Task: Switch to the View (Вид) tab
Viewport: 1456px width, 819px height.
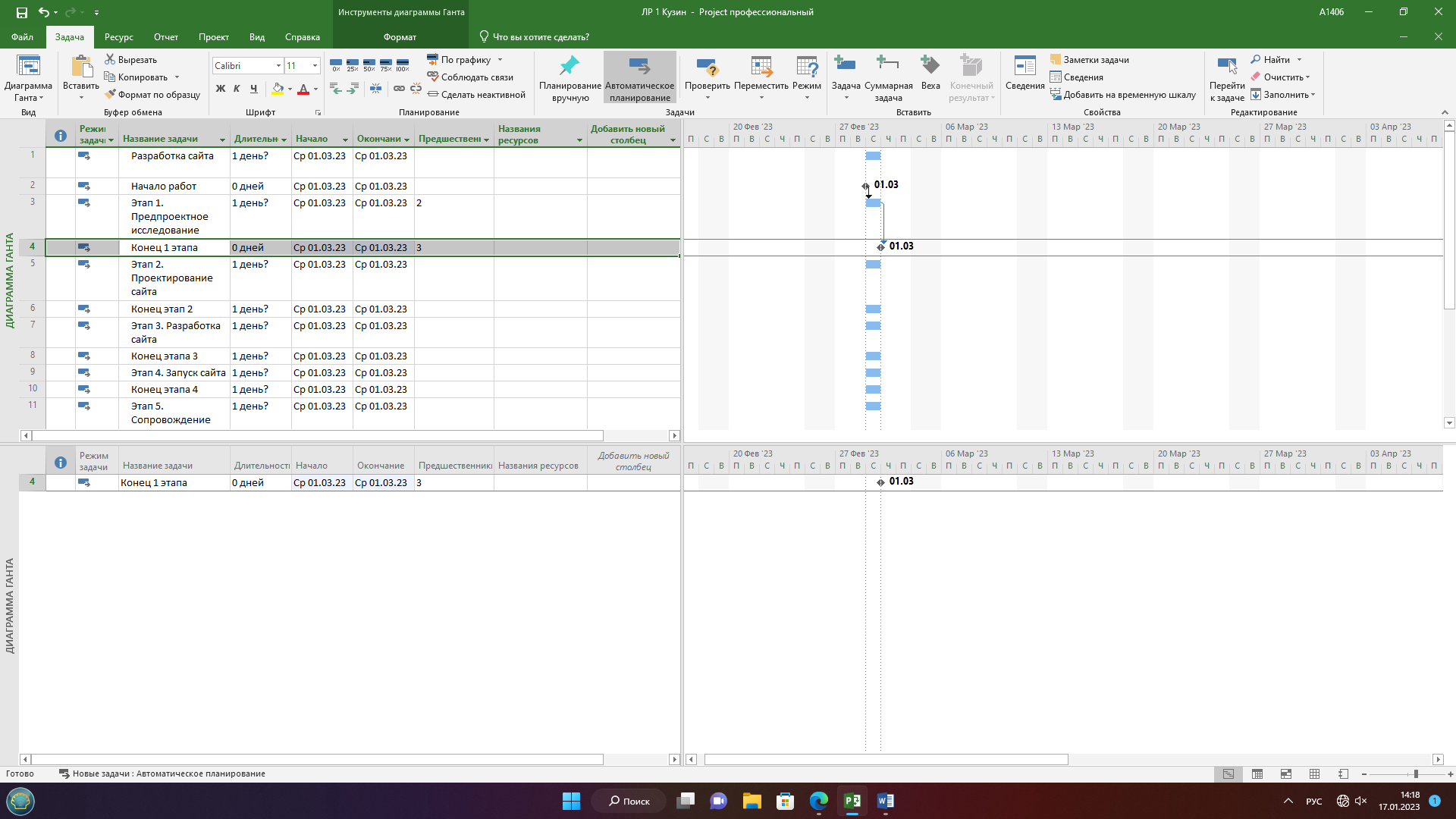Action: [257, 36]
